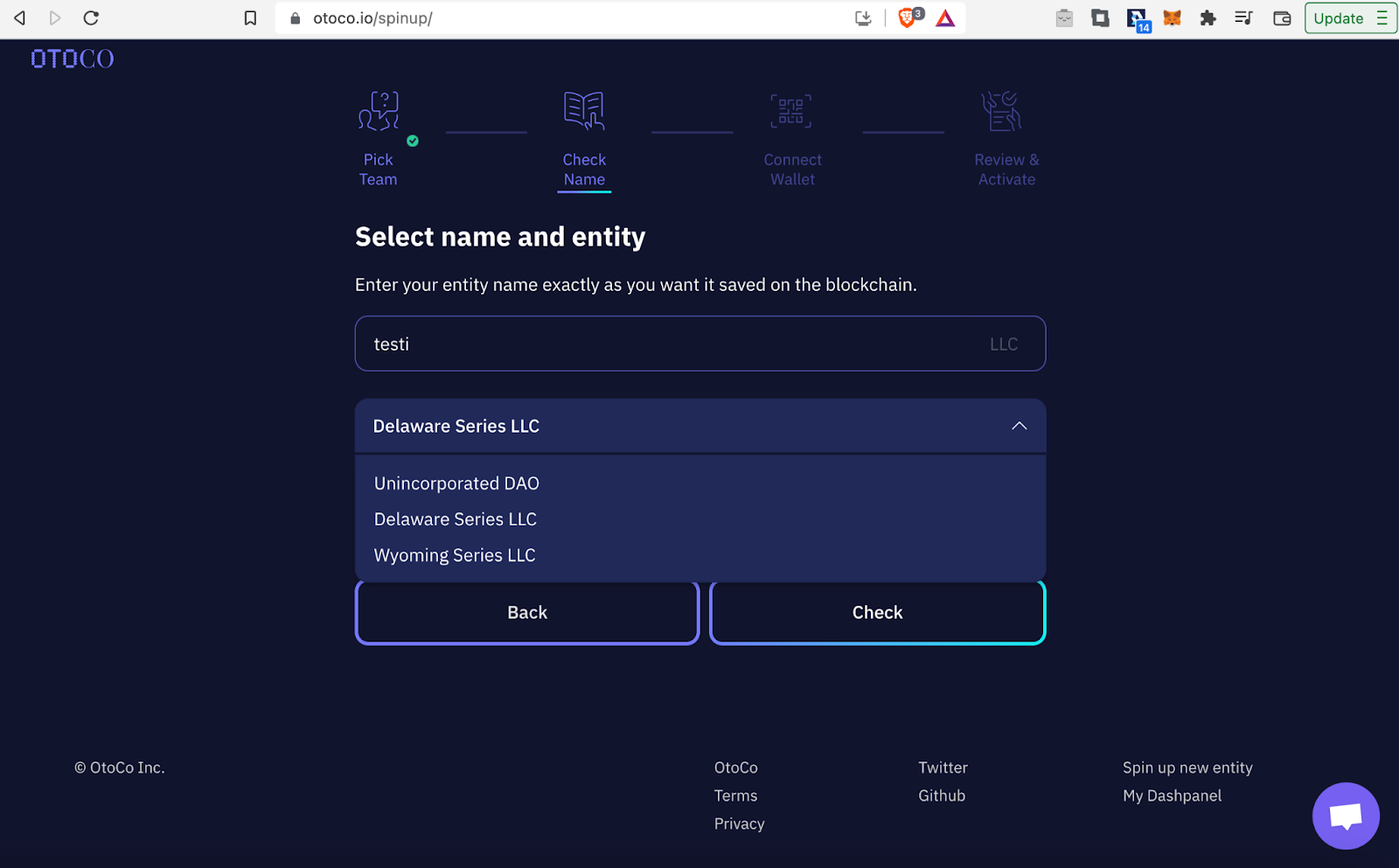This screenshot has width=1399, height=868.
Task: Choose Wyoming Series LLC from list
Action: tap(455, 555)
